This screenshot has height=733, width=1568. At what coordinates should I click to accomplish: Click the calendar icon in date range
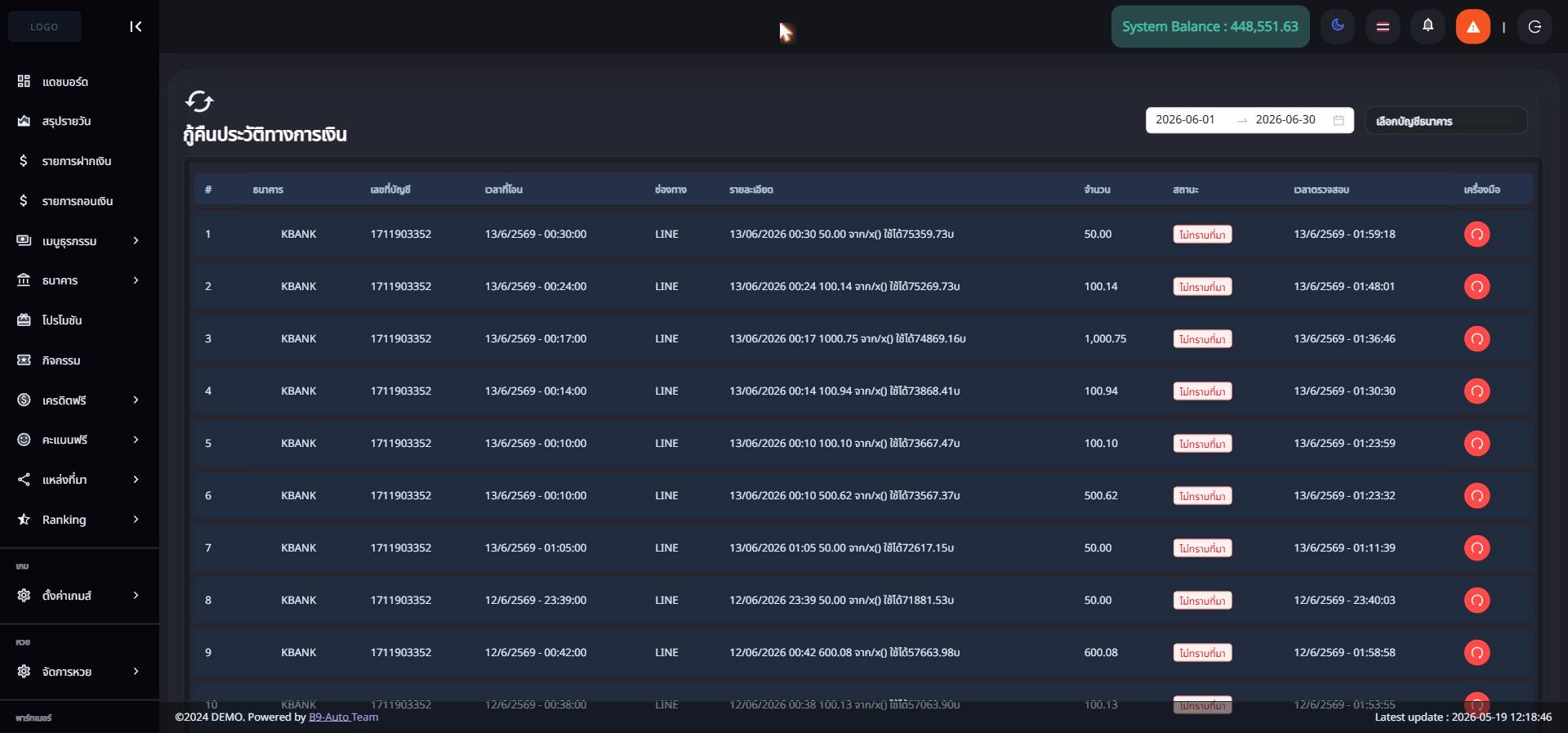[x=1339, y=120]
